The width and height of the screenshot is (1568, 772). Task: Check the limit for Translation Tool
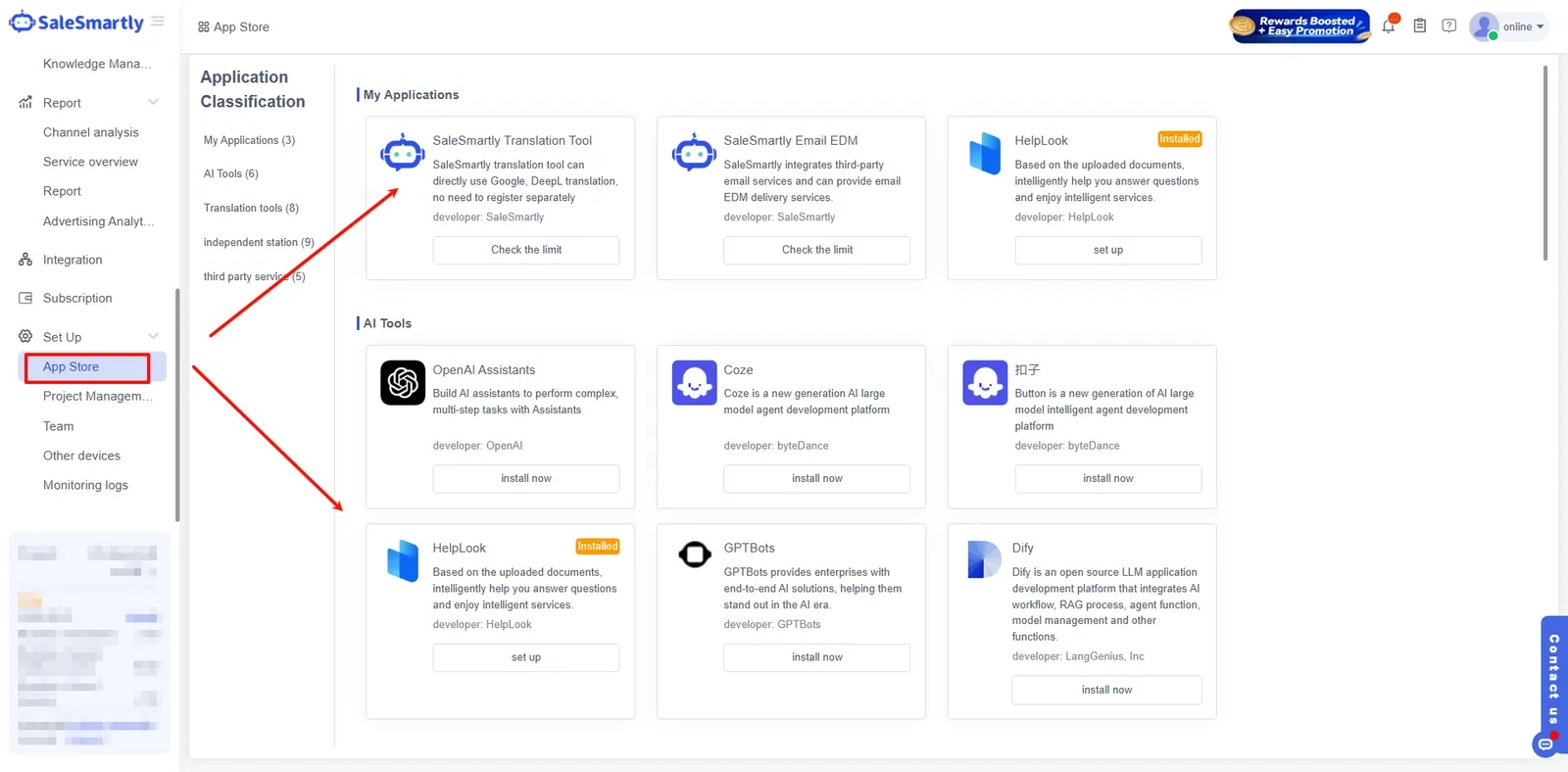point(526,250)
